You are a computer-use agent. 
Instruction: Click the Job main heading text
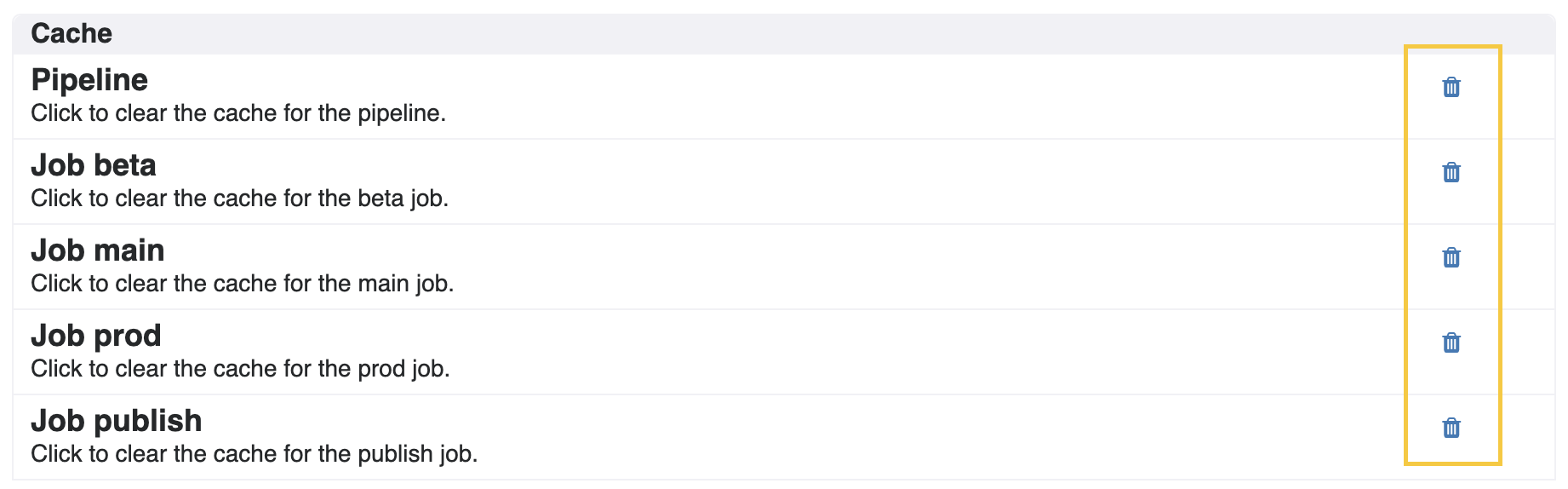(x=98, y=250)
